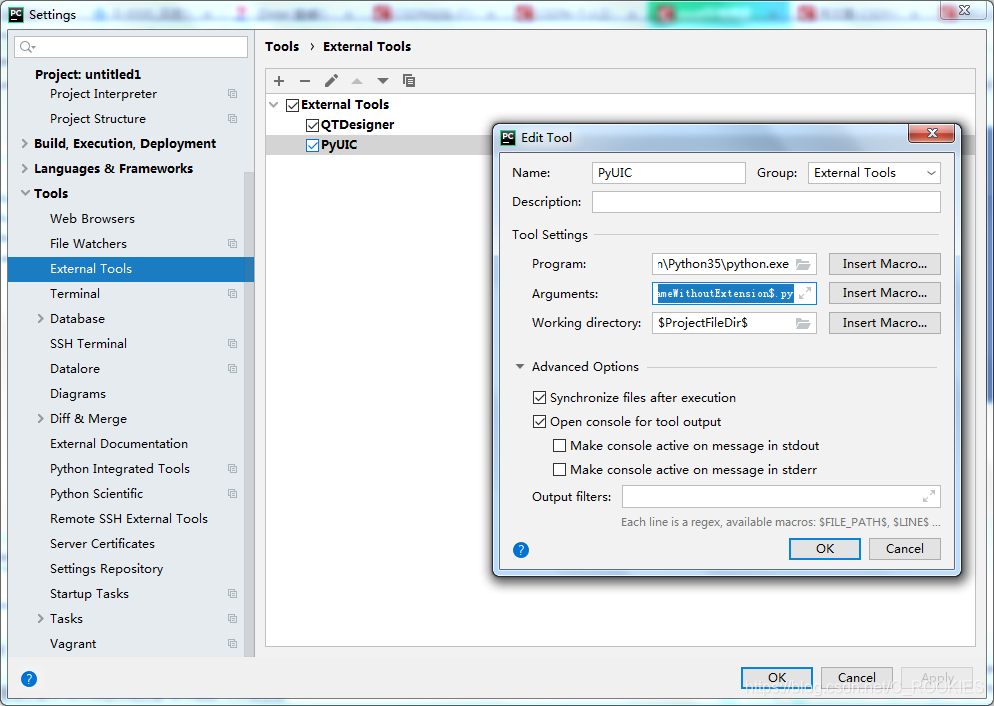Image resolution: width=994 pixels, height=706 pixels.
Task: Open Remote SSH External Tools page
Action: click(x=127, y=518)
